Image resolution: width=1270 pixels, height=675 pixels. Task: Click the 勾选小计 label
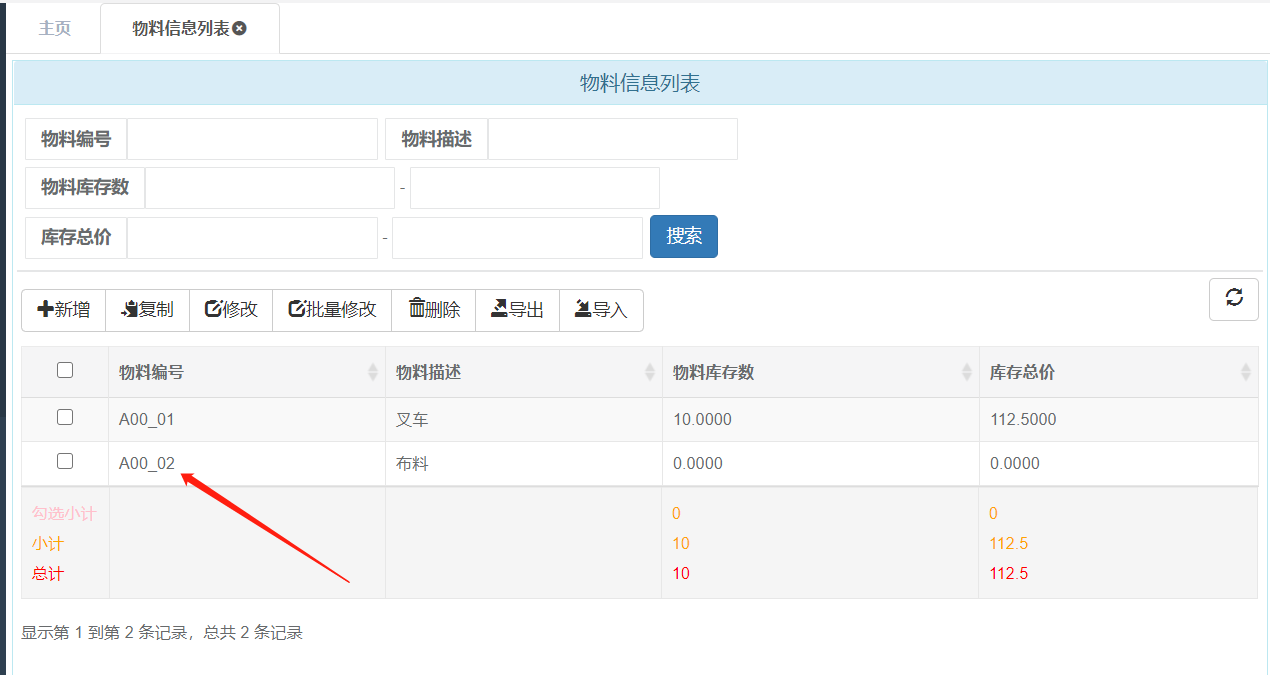pyautogui.click(x=64, y=513)
